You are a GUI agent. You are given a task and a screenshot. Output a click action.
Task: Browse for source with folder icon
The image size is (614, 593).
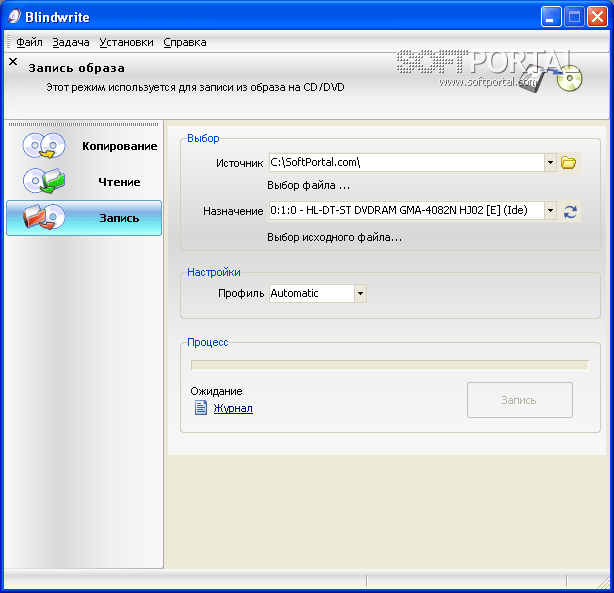point(569,162)
